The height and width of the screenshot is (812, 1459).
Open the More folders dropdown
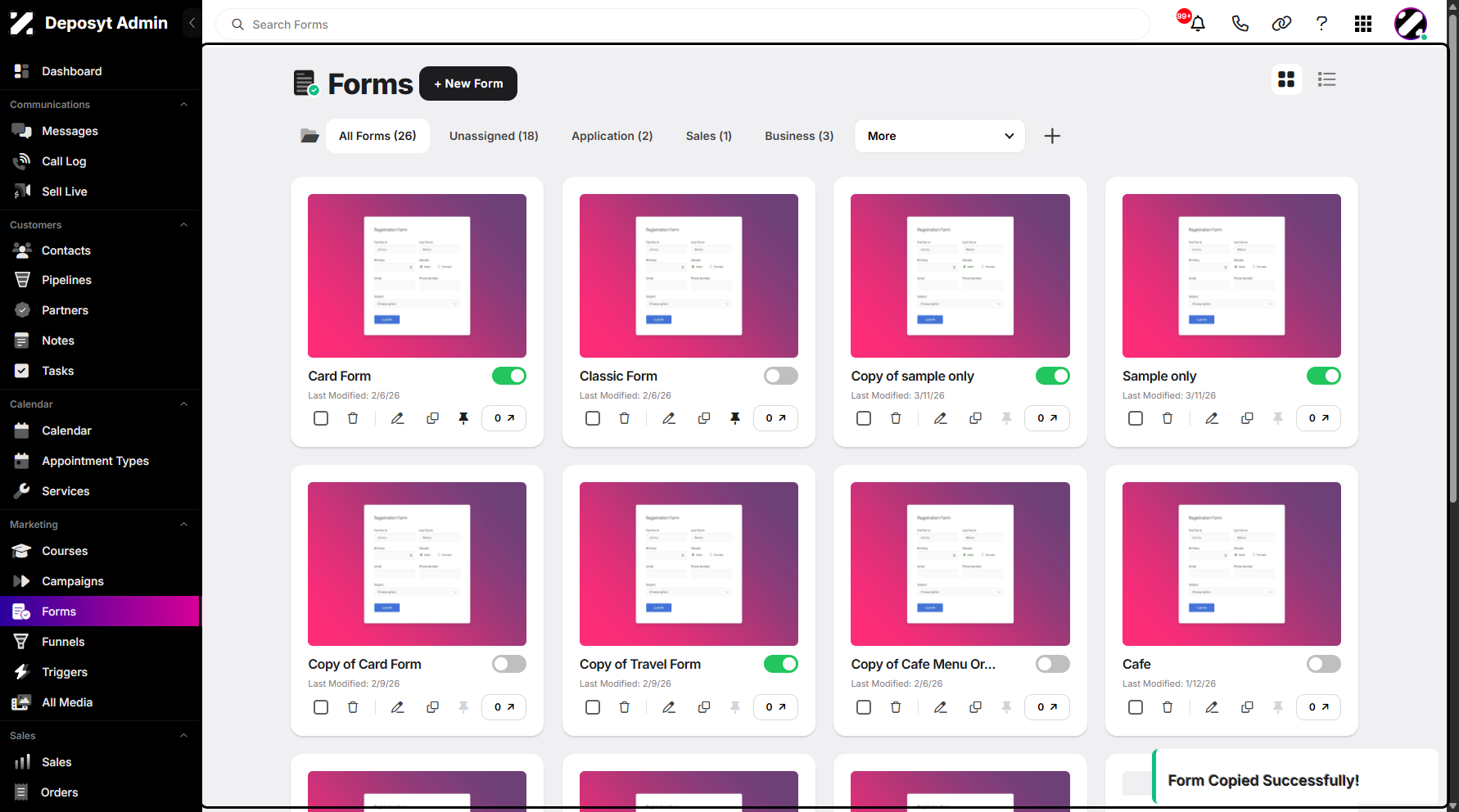[x=940, y=136]
